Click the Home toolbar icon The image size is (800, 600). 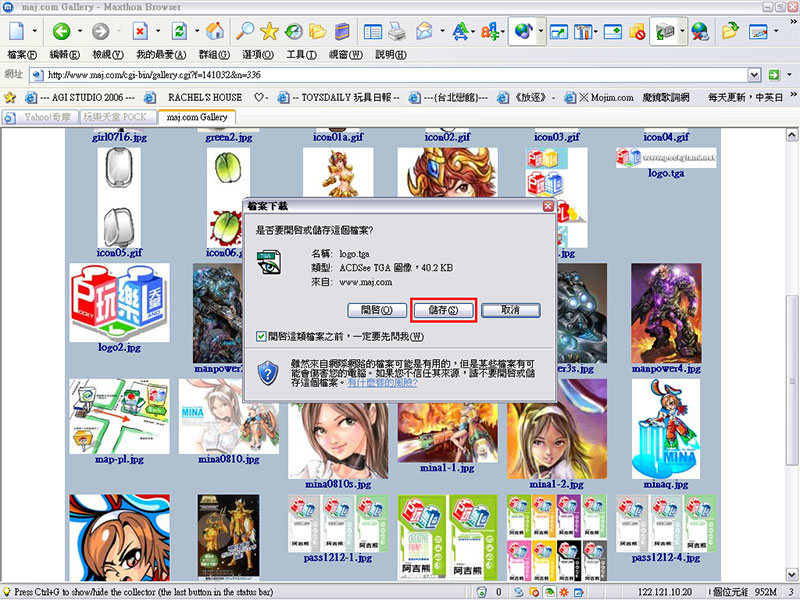[215, 31]
